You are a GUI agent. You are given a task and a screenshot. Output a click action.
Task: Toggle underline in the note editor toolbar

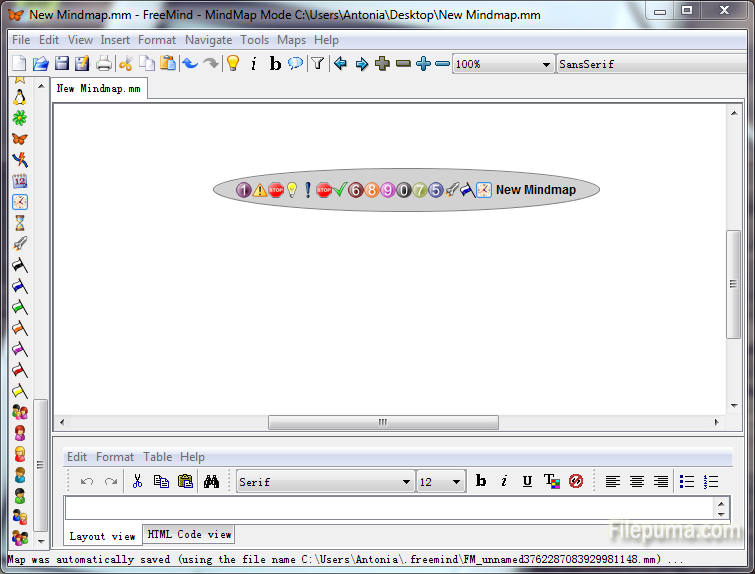tap(527, 482)
